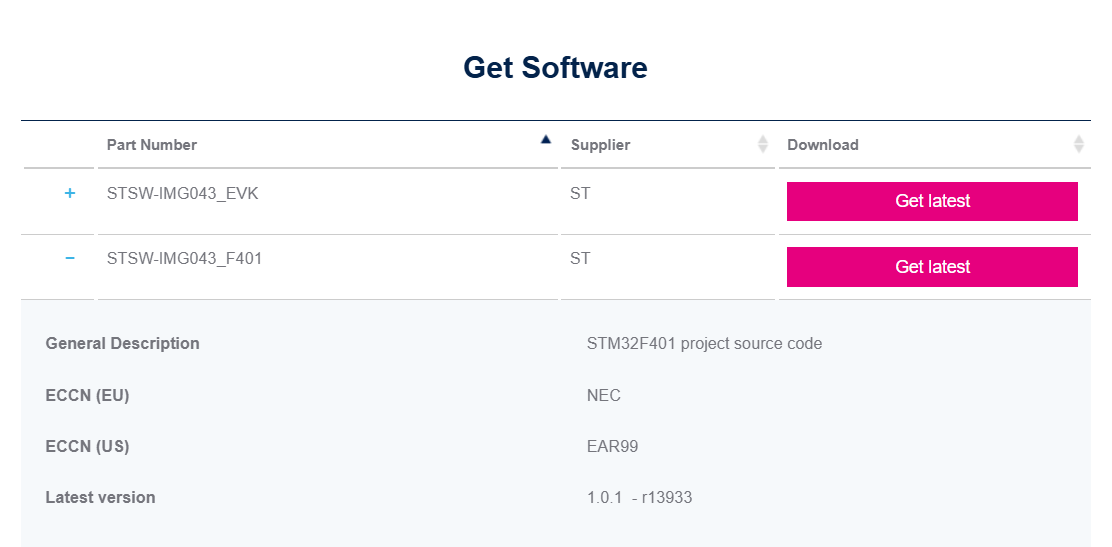
Task: Click ST supplier cell in the F401 row
Action: click(580, 258)
